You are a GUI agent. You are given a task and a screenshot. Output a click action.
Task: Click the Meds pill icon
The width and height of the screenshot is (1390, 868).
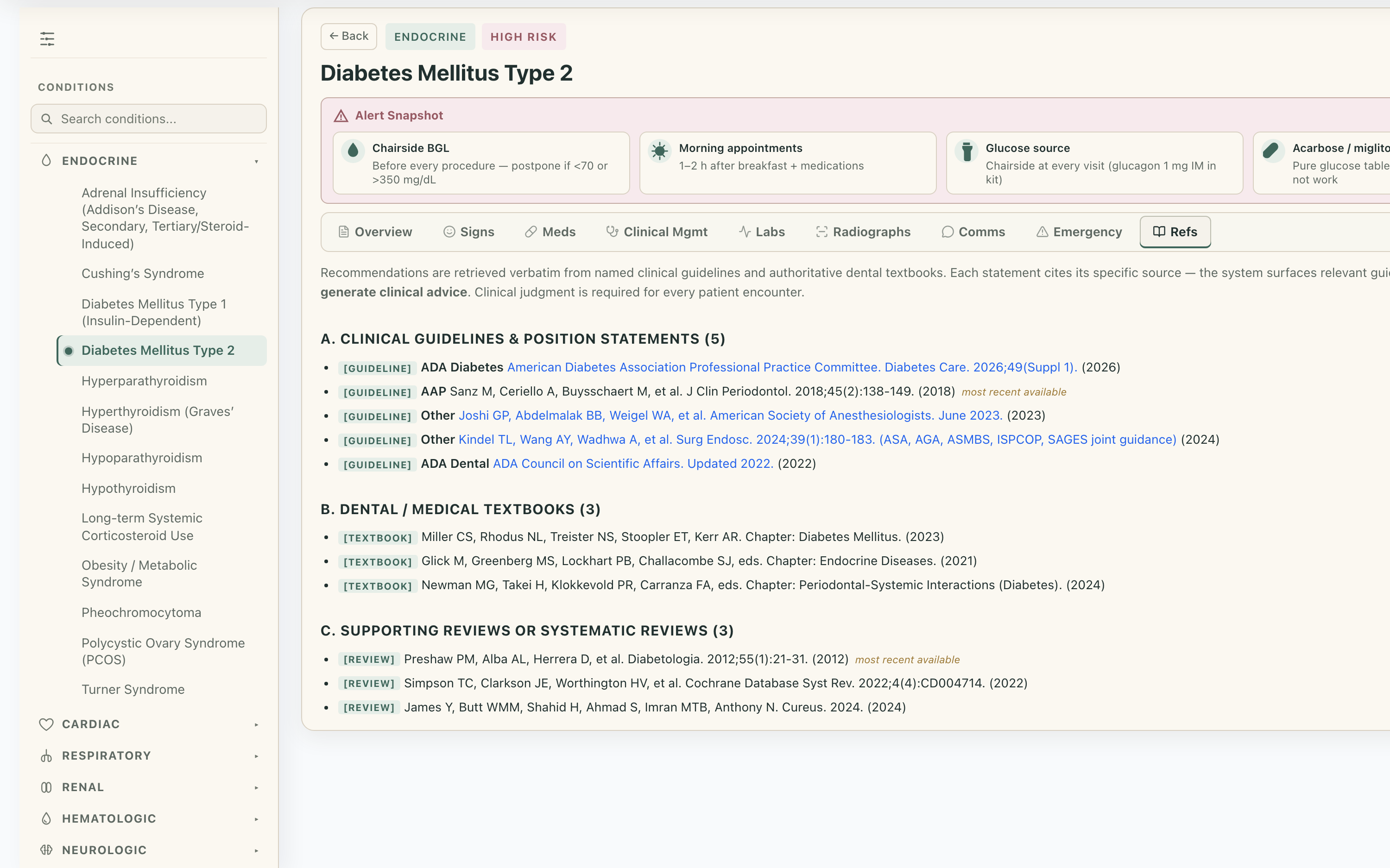(x=531, y=232)
